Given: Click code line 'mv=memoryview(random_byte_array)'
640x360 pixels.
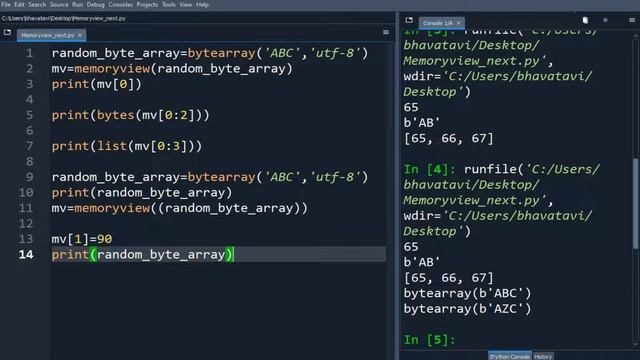Looking at the screenshot, I should point(172,69).
